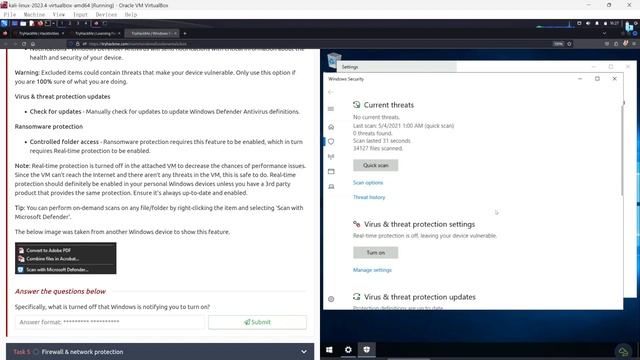Open App & browser control sidebar icon

tap(331, 171)
